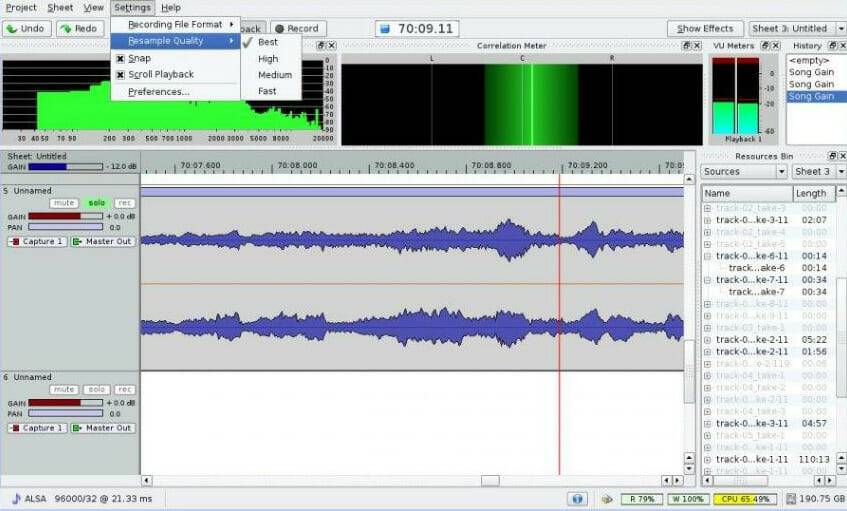Disable solo on track 5

point(96,203)
